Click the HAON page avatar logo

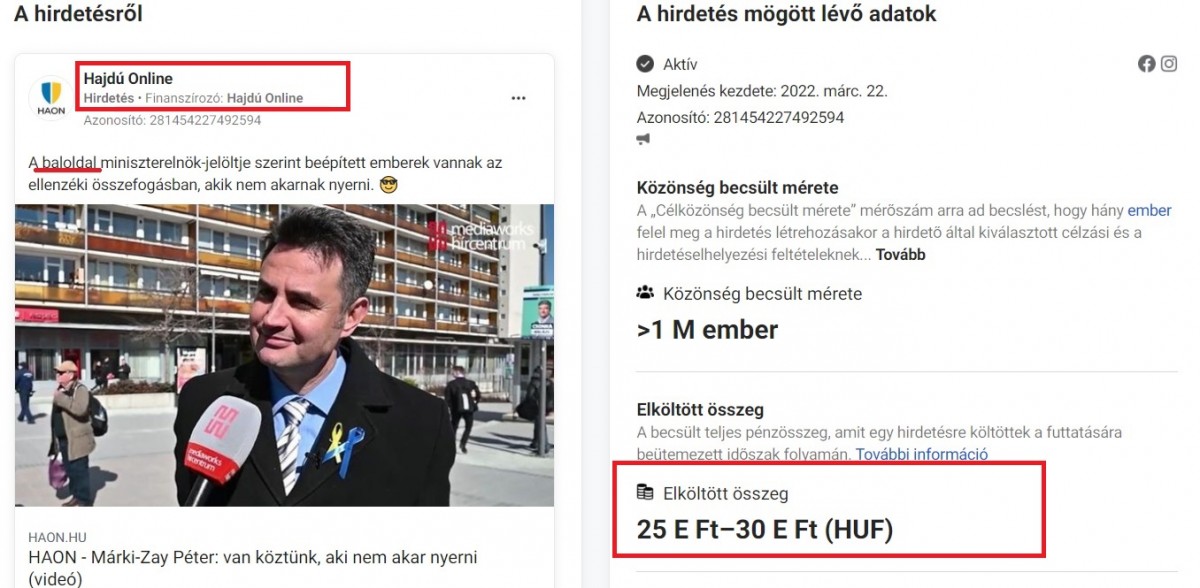(x=51, y=97)
